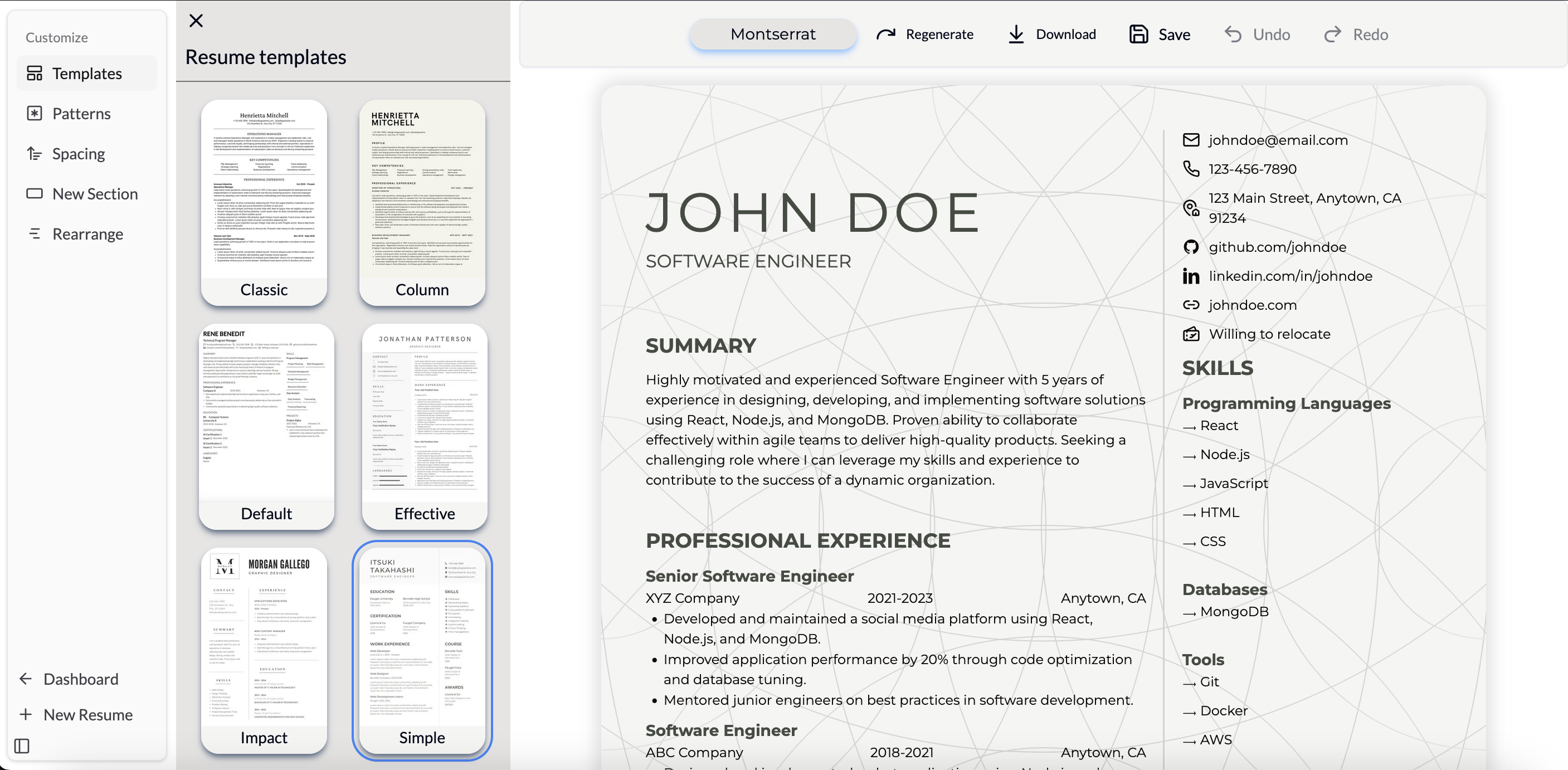Create a New Resume
This screenshot has width=1568, height=770.
pos(87,715)
